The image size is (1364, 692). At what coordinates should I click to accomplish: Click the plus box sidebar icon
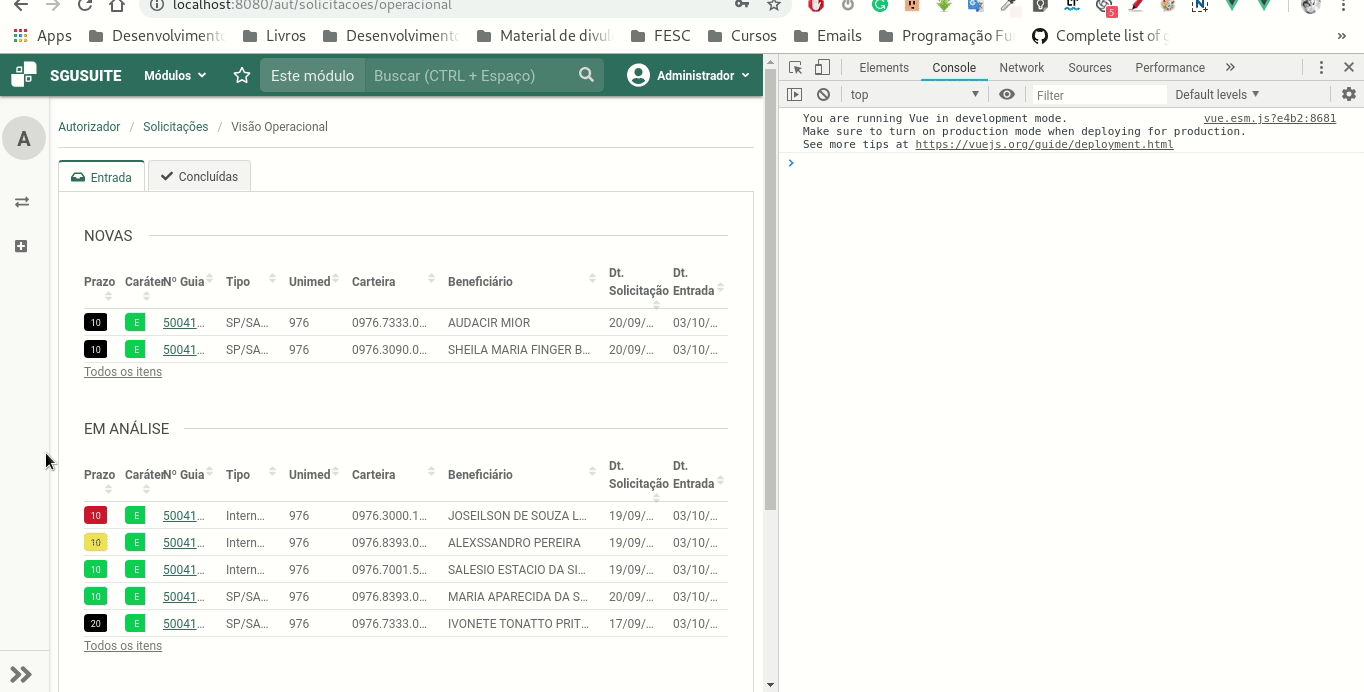pos(21,246)
